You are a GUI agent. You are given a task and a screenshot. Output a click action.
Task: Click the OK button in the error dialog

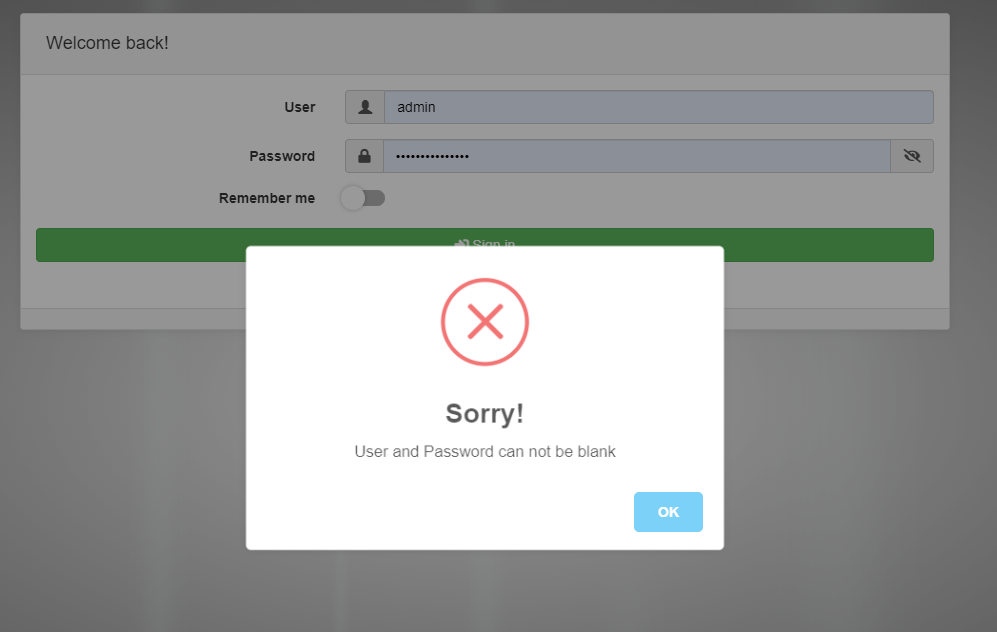668,512
